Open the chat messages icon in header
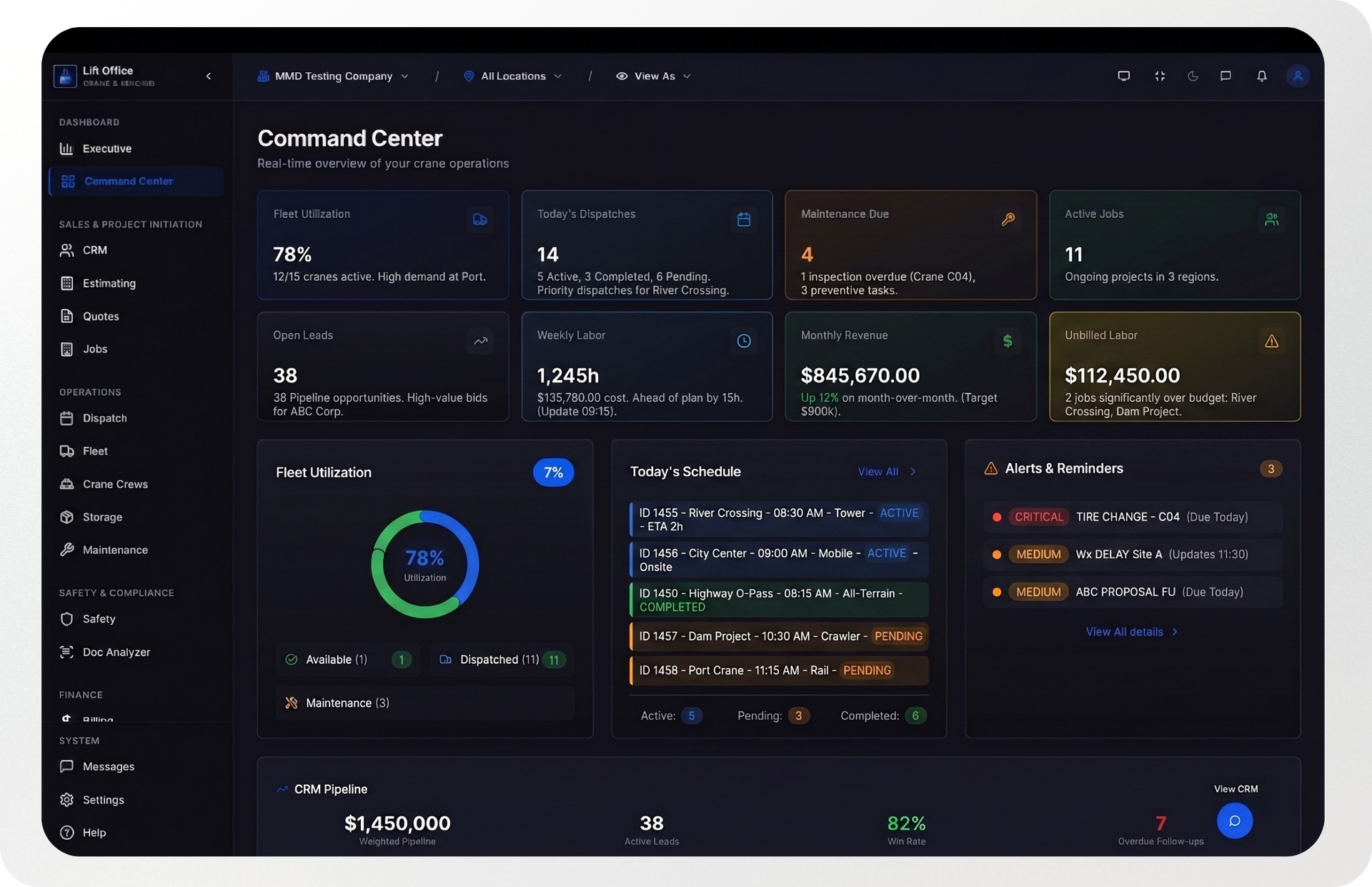The width and height of the screenshot is (1372, 887). 1226,76
